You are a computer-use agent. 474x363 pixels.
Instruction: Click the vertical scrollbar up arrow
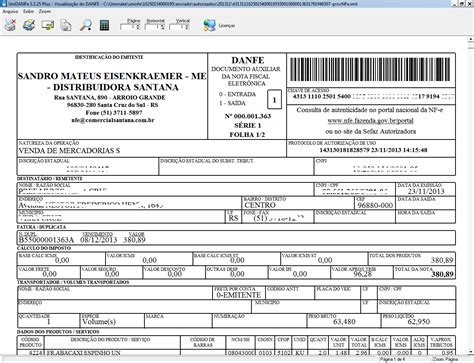click(471, 40)
